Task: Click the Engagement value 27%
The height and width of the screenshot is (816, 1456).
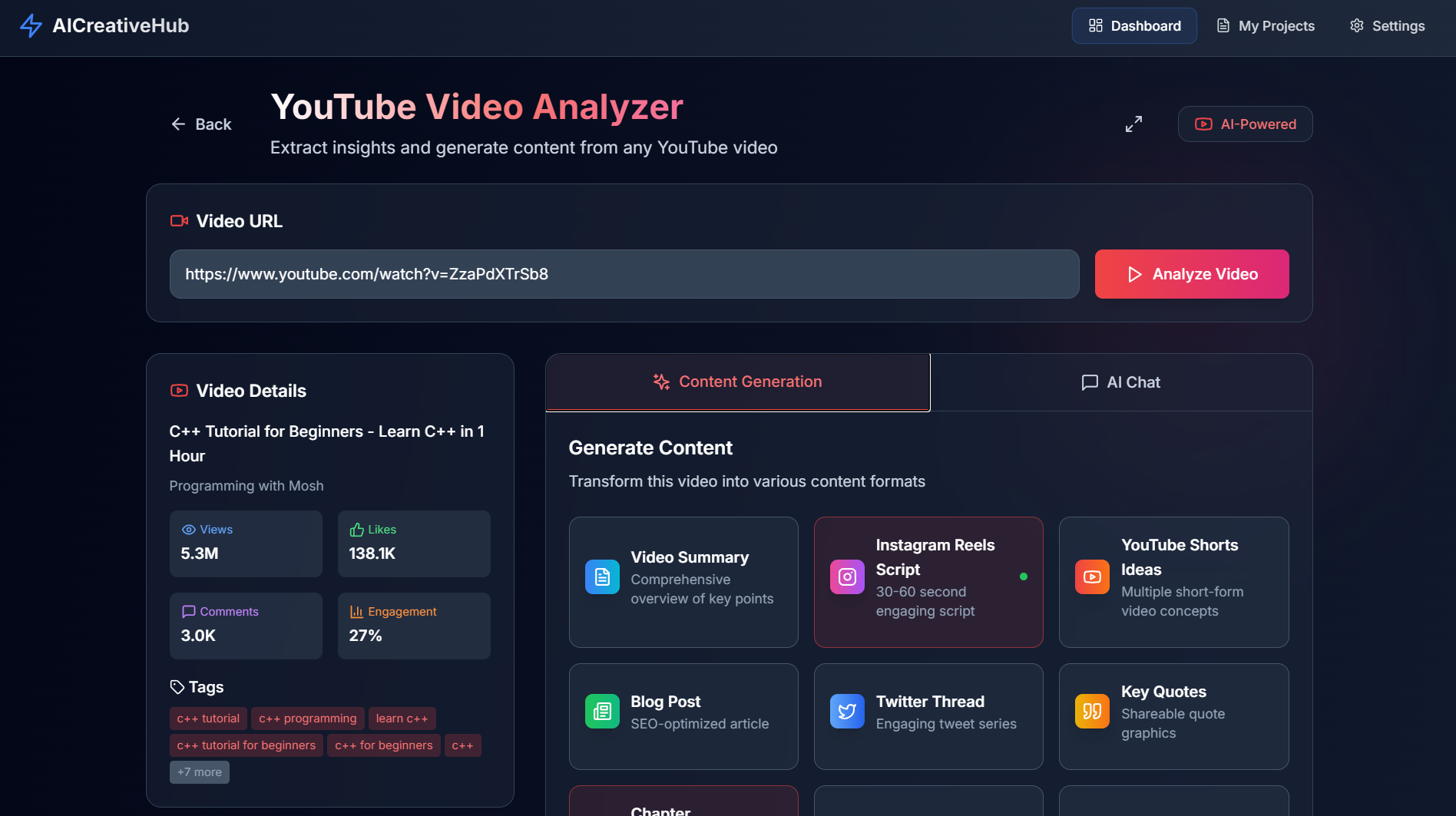Action: (366, 636)
